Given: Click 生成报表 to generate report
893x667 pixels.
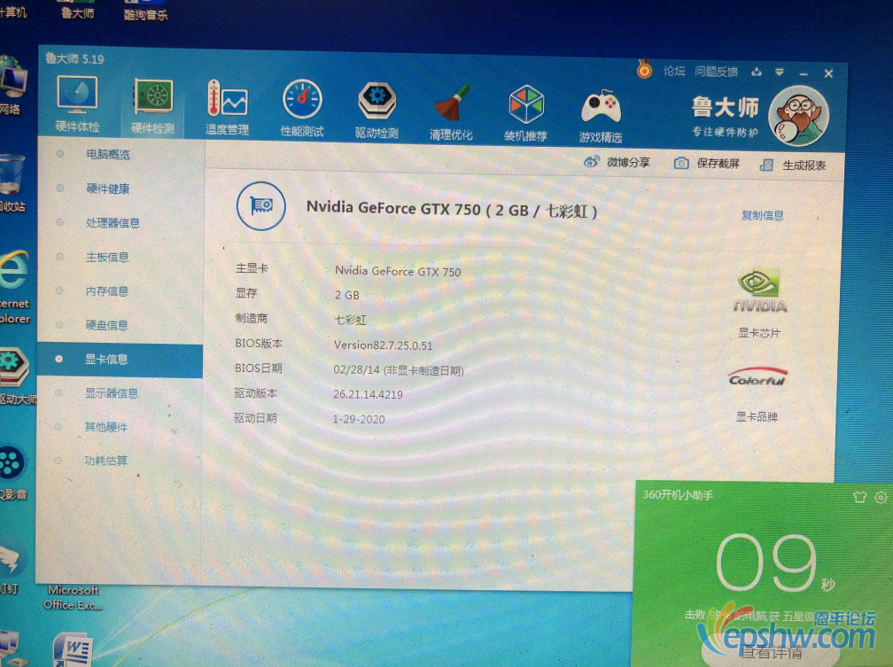Looking at the screenshot, I should click(793, 165).
